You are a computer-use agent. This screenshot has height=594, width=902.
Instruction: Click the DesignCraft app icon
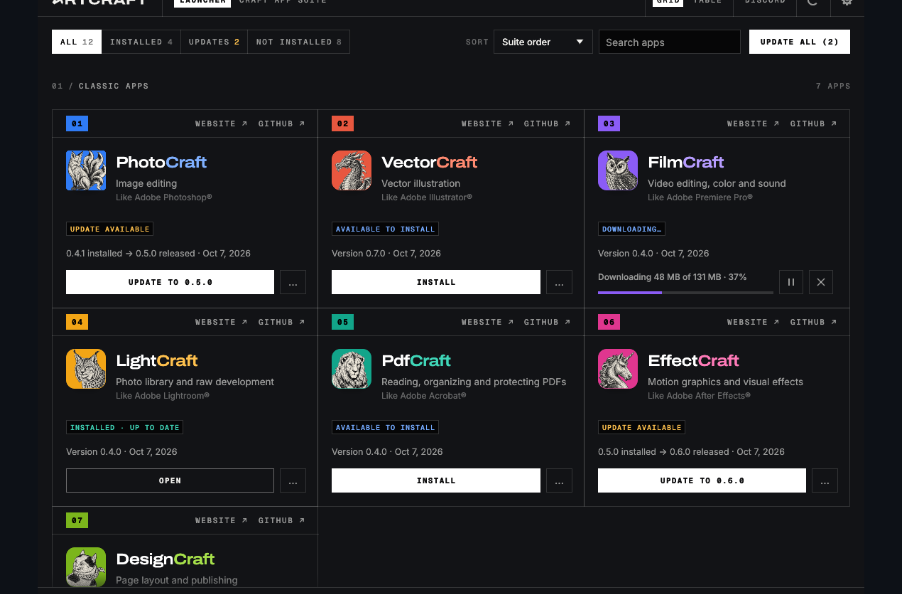(86, 567)
